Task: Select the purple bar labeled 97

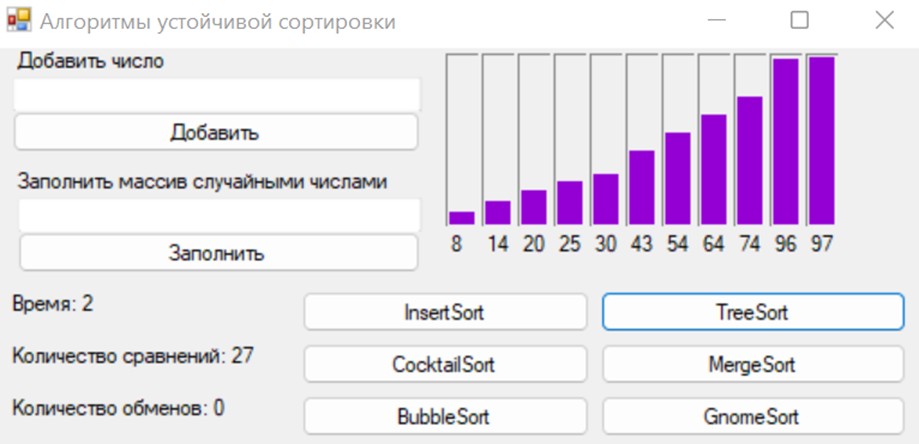Action: (x=821, y=141)
